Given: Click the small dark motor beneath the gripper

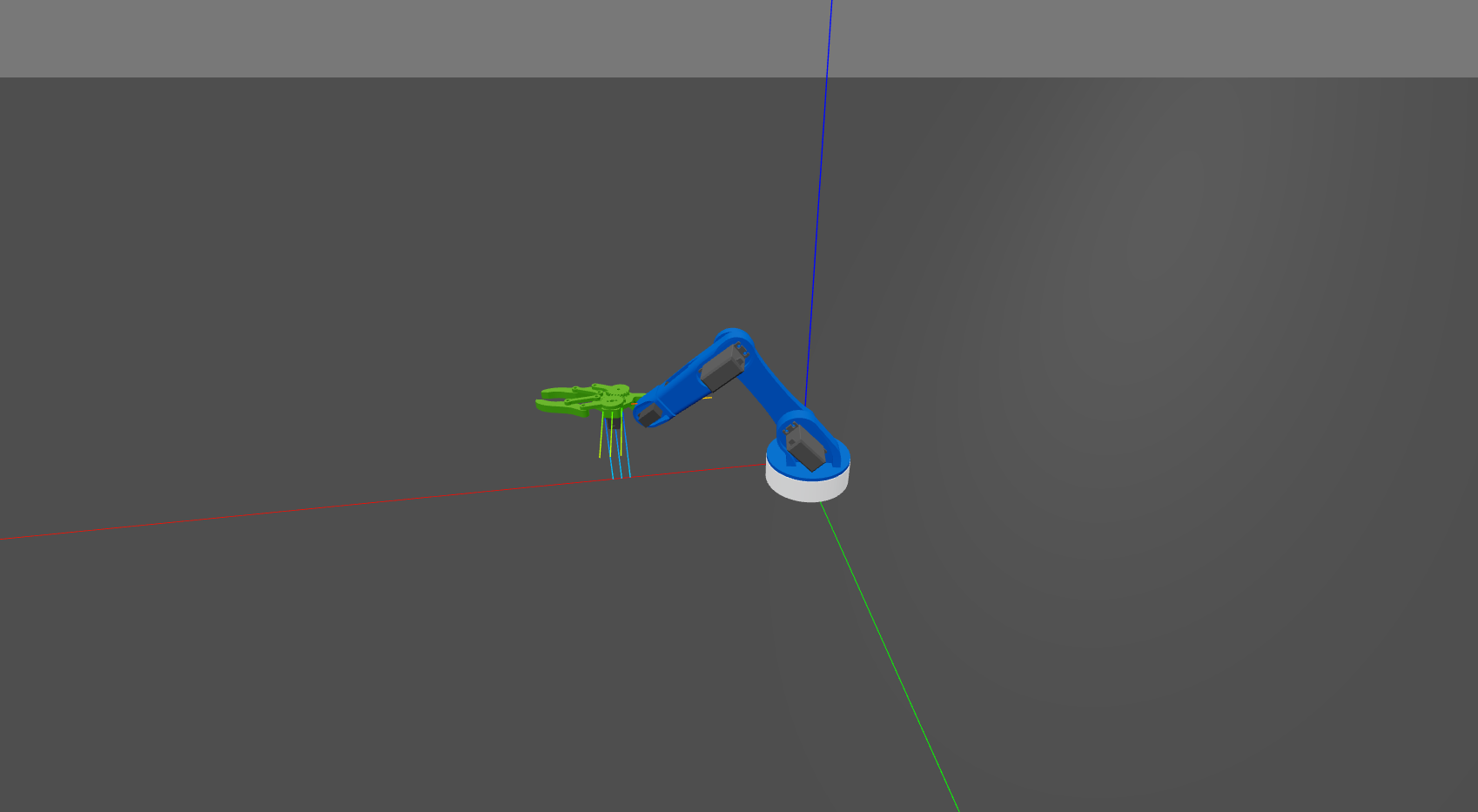Looking at the screenshot, I should pyautogui.click(x=615, y=423).
